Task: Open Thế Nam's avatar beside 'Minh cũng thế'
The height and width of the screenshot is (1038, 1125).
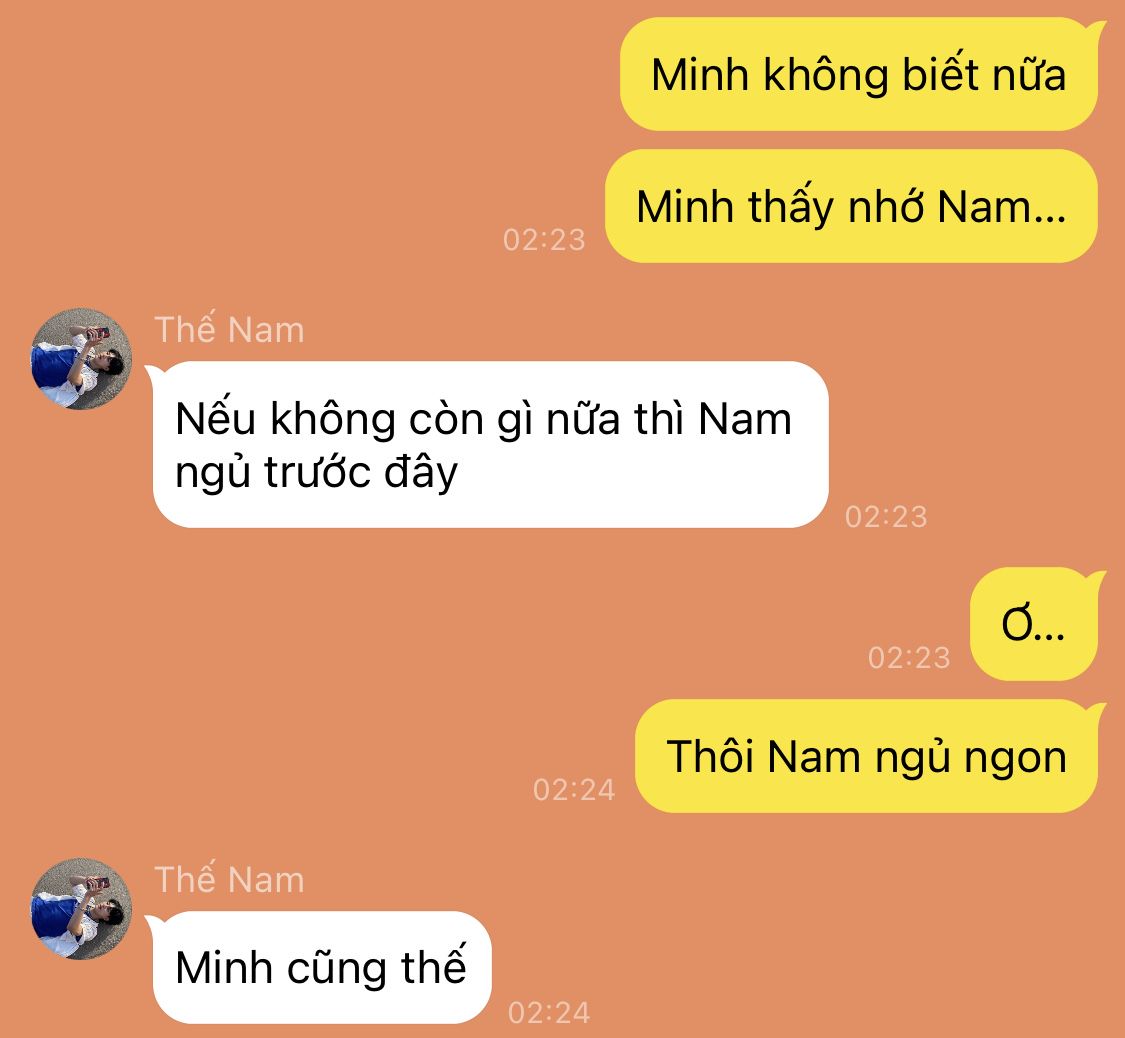Action: pyautogui.click(x=81, y=909)
